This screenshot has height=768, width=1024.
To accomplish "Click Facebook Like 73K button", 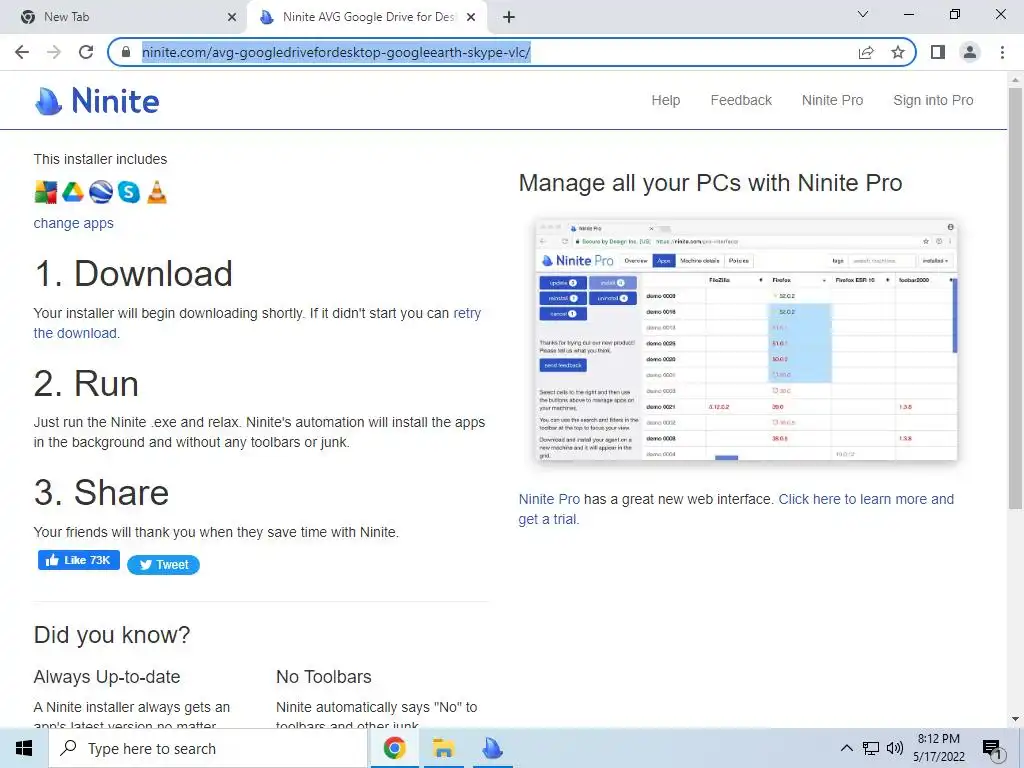I will tap(78, 560).
